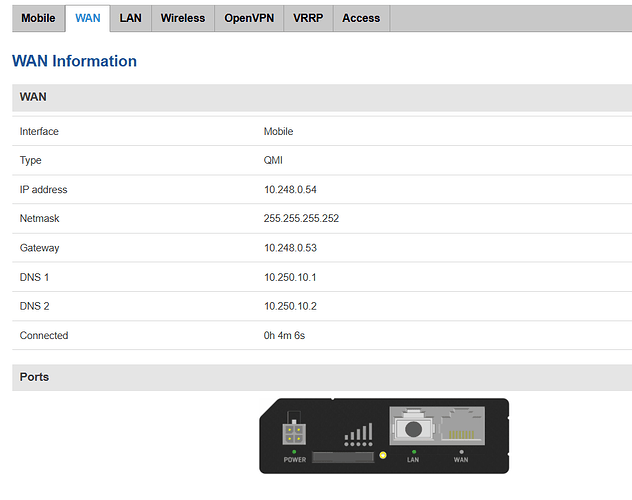
Task: Open the Access tab
Action: (x=361, y=18)
